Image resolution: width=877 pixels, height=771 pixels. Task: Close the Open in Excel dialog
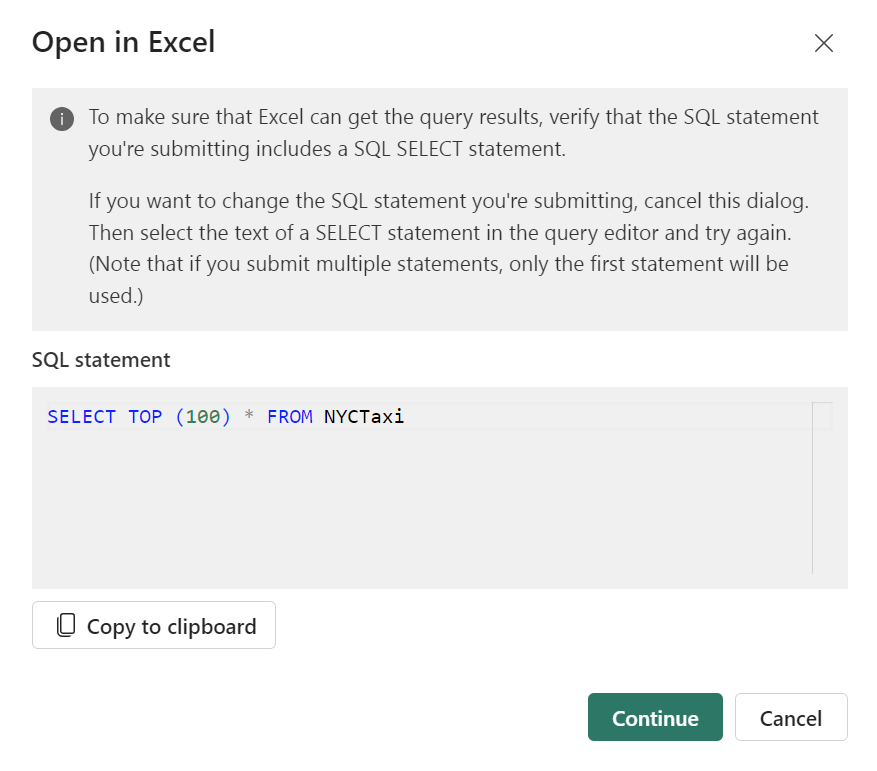[x=823, y=43]
